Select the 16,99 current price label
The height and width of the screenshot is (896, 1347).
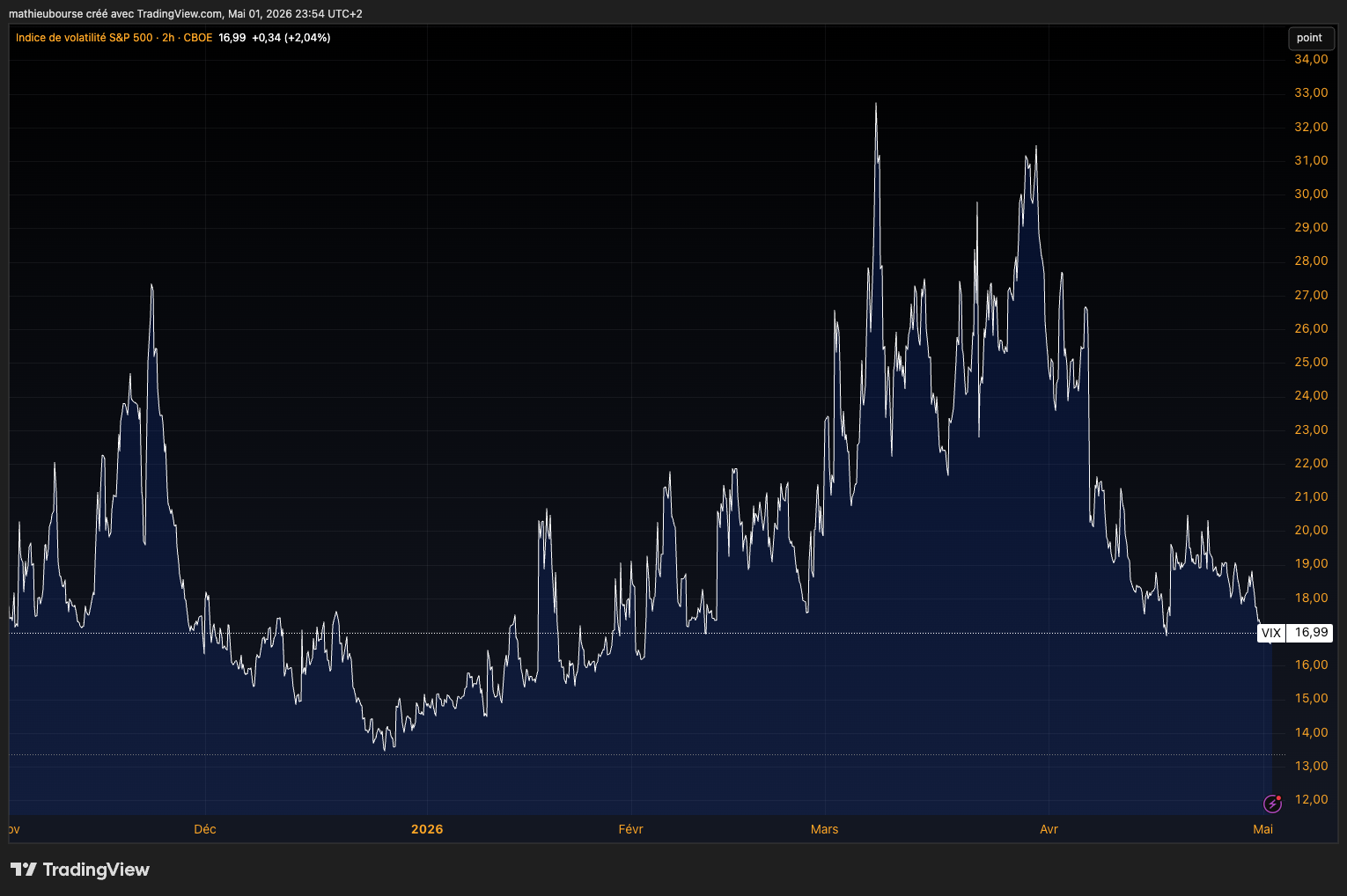point(1311,633)
